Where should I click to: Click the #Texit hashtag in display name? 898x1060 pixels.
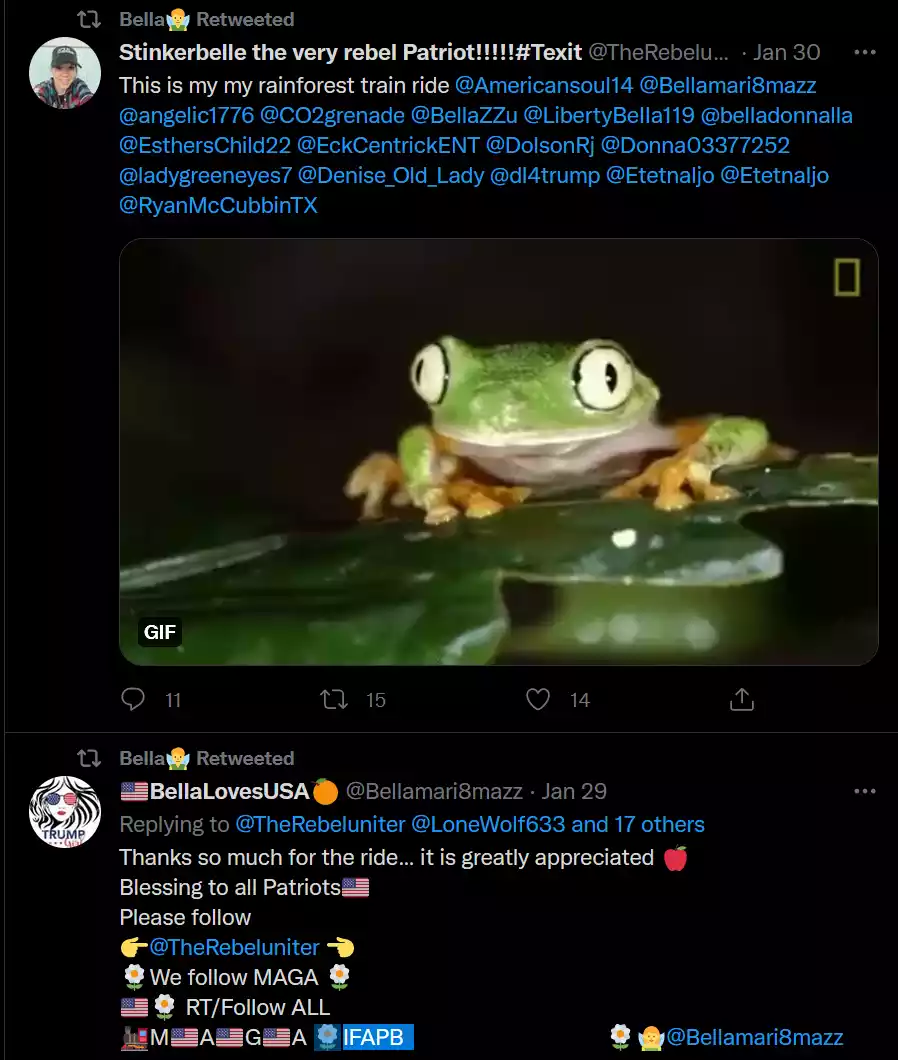click(549, 52)
